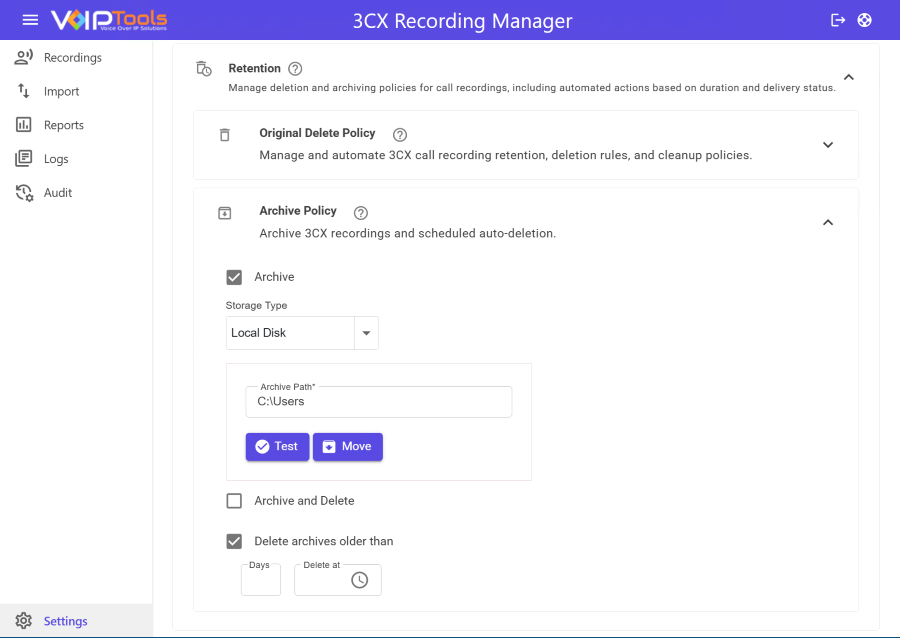Go to Recordings in sidebar
This screenshot has width=900, height=638.
click(x=72, y=58)
